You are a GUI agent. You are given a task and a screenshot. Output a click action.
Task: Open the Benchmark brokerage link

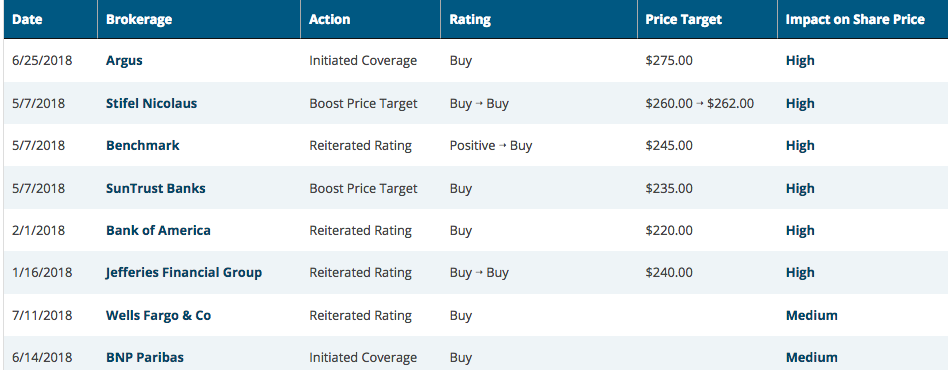coord(143,146)
